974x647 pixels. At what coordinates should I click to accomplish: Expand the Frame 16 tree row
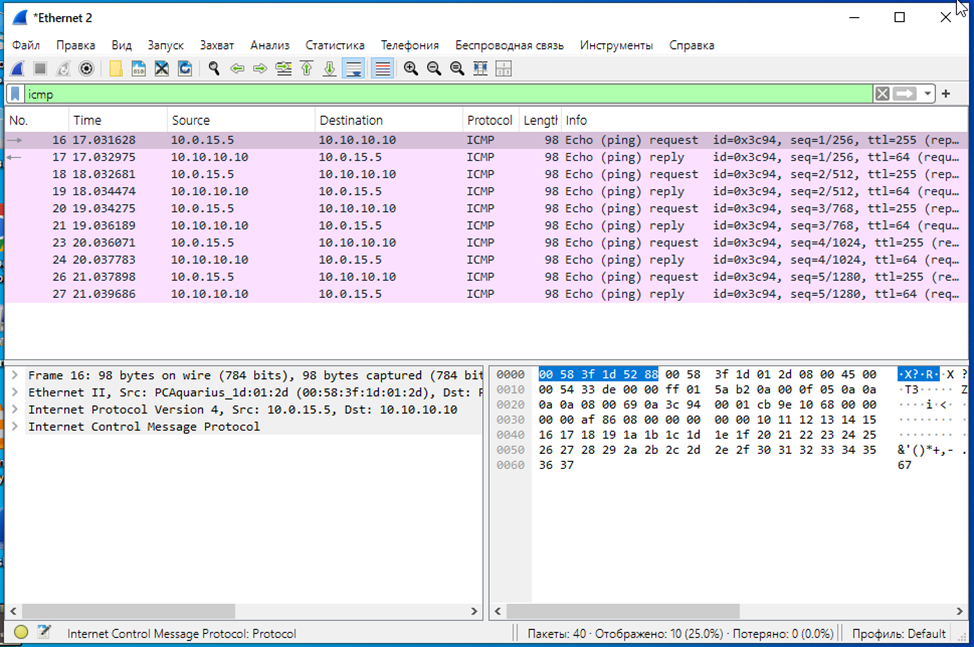[15, 375]
